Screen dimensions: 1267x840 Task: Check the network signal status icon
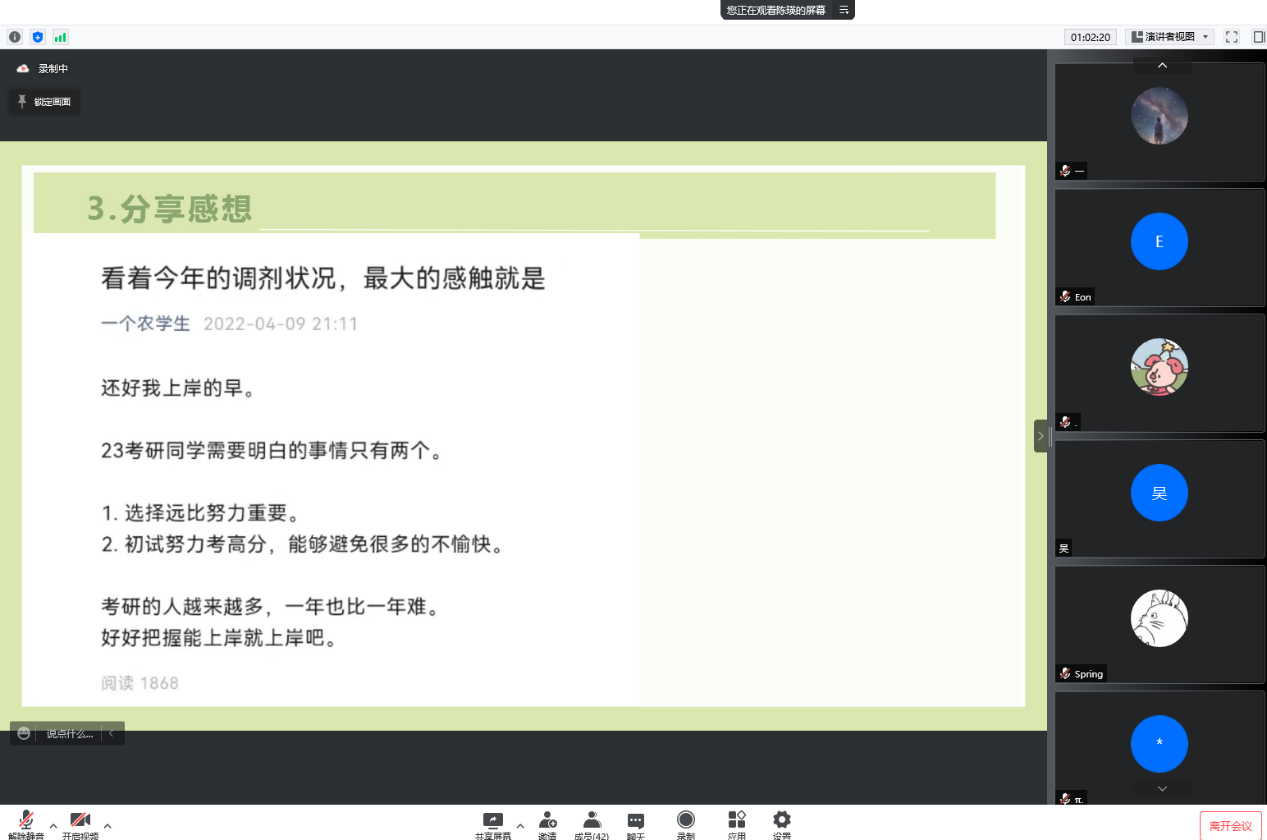point(61,37)
